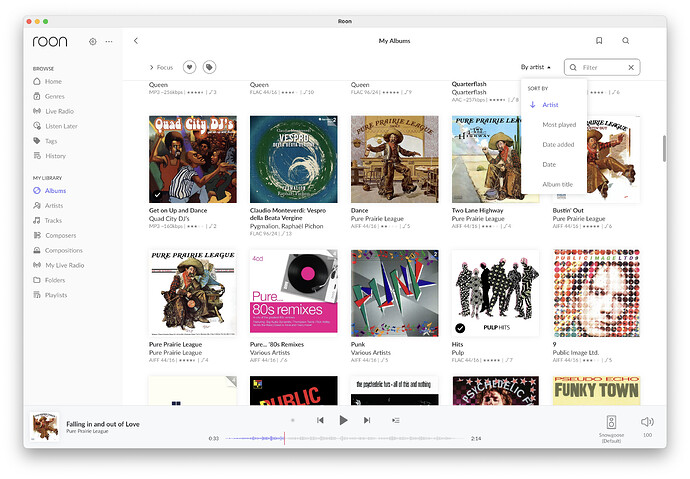Open the volume control speaker icon
Image resolution: width=690 pixels, height=479 pixels.
(647, 422)
